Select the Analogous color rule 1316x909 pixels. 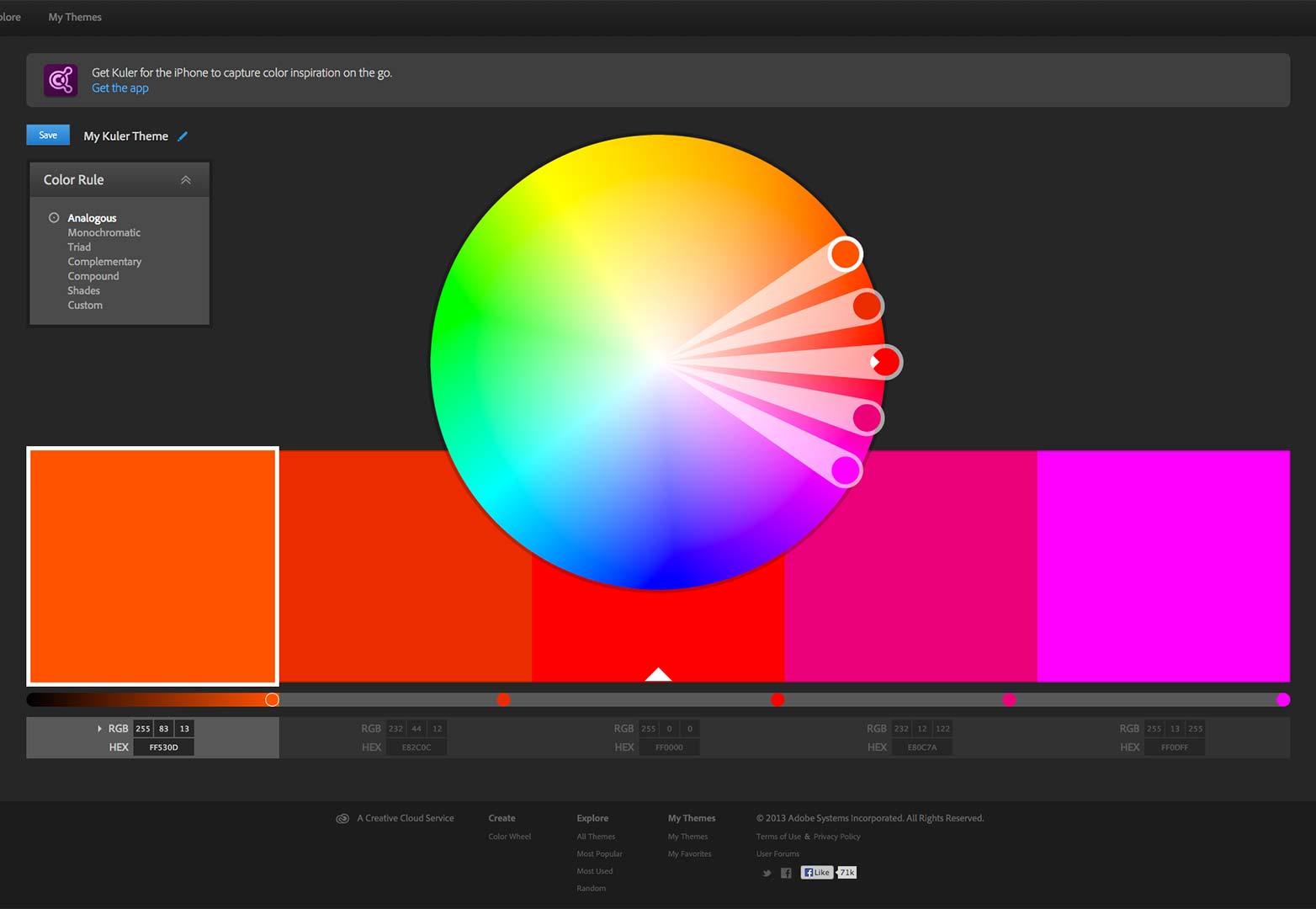click(x=92, y=218)
